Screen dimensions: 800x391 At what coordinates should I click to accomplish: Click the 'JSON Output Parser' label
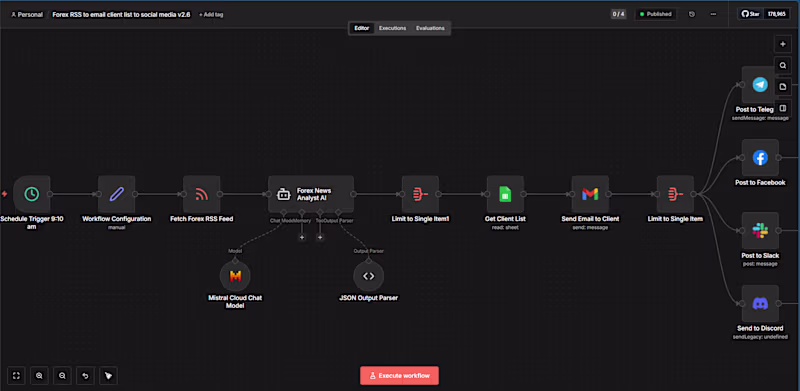click(x=368, y=298)
